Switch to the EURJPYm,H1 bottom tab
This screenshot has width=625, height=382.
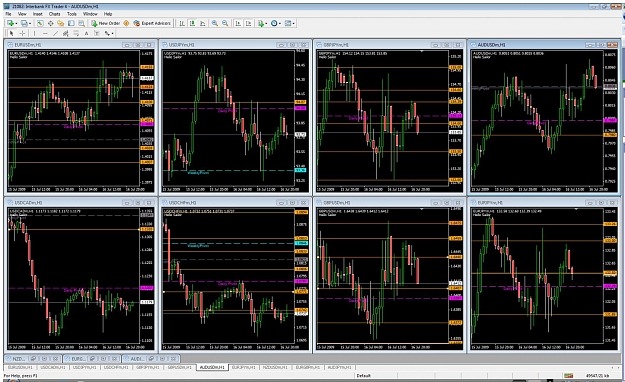[x=244, y=367]
